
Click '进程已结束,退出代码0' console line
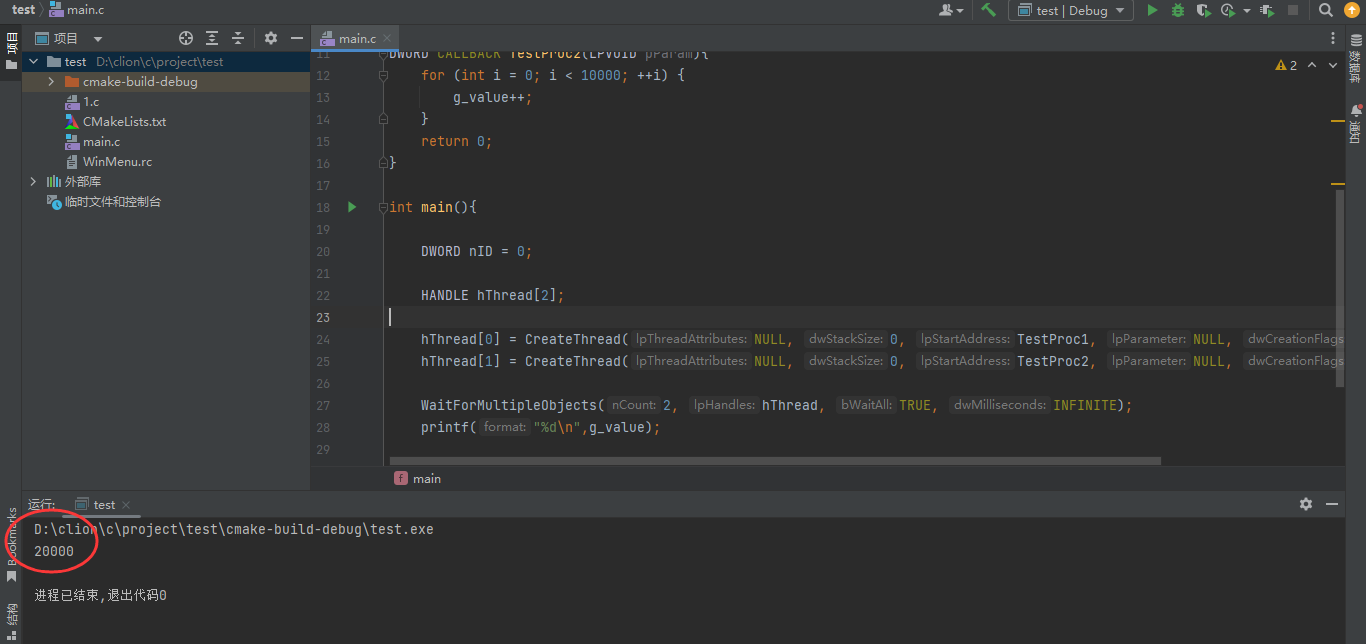(x=100, y=595)
